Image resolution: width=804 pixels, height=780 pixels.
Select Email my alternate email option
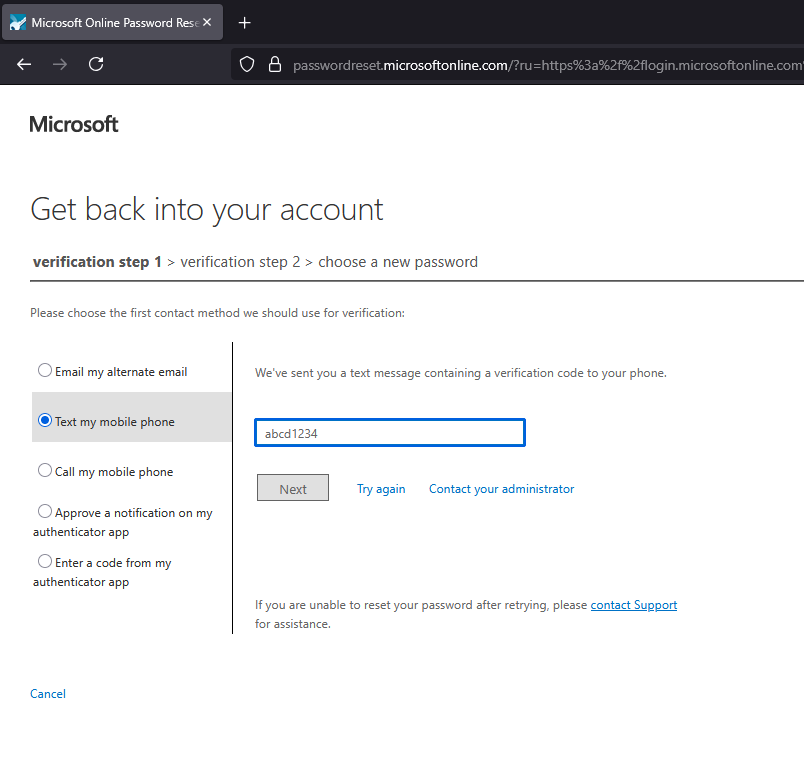45,370
